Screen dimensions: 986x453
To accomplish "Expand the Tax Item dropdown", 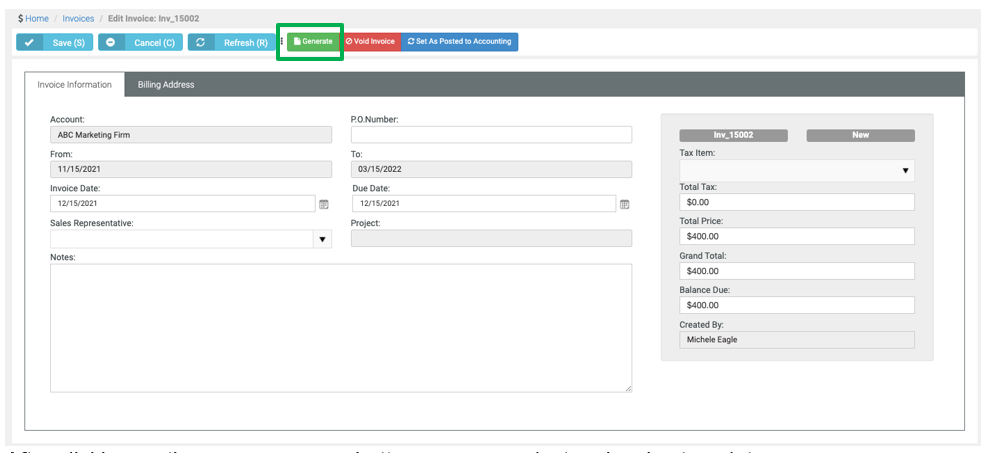I will 905,171.
